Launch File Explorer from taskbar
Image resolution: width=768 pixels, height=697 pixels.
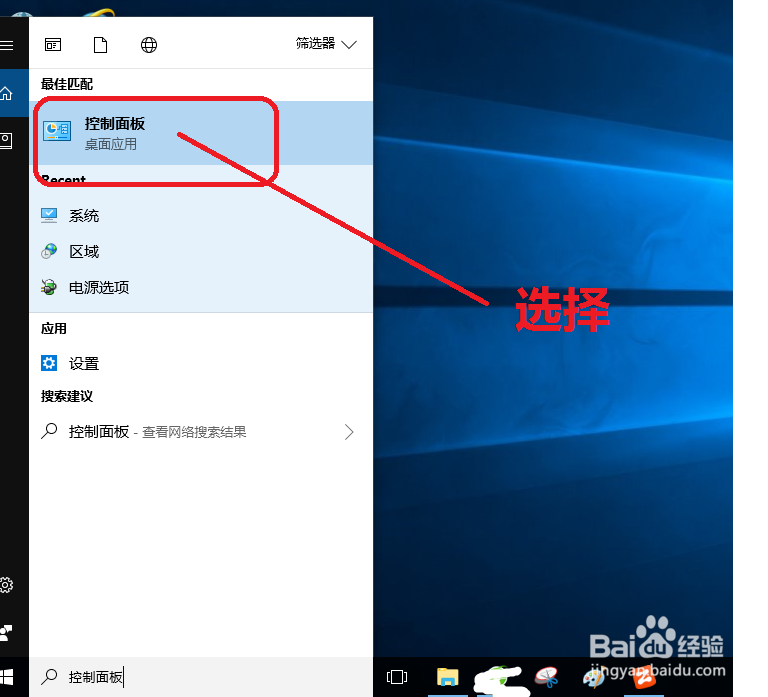pos(448,677)
